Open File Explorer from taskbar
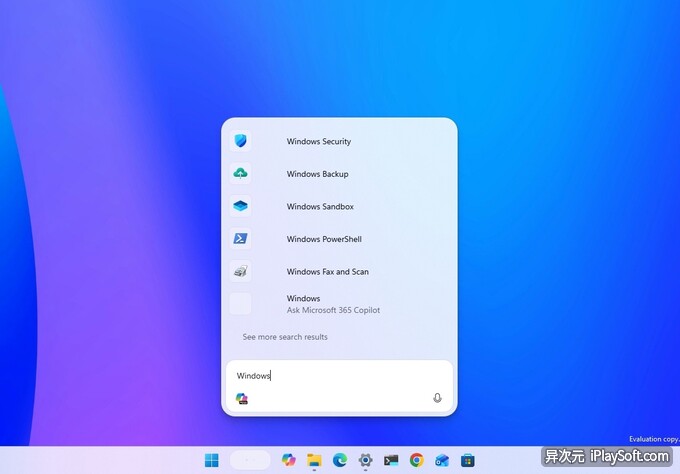680x474 pixels. (x=314, y=460)
